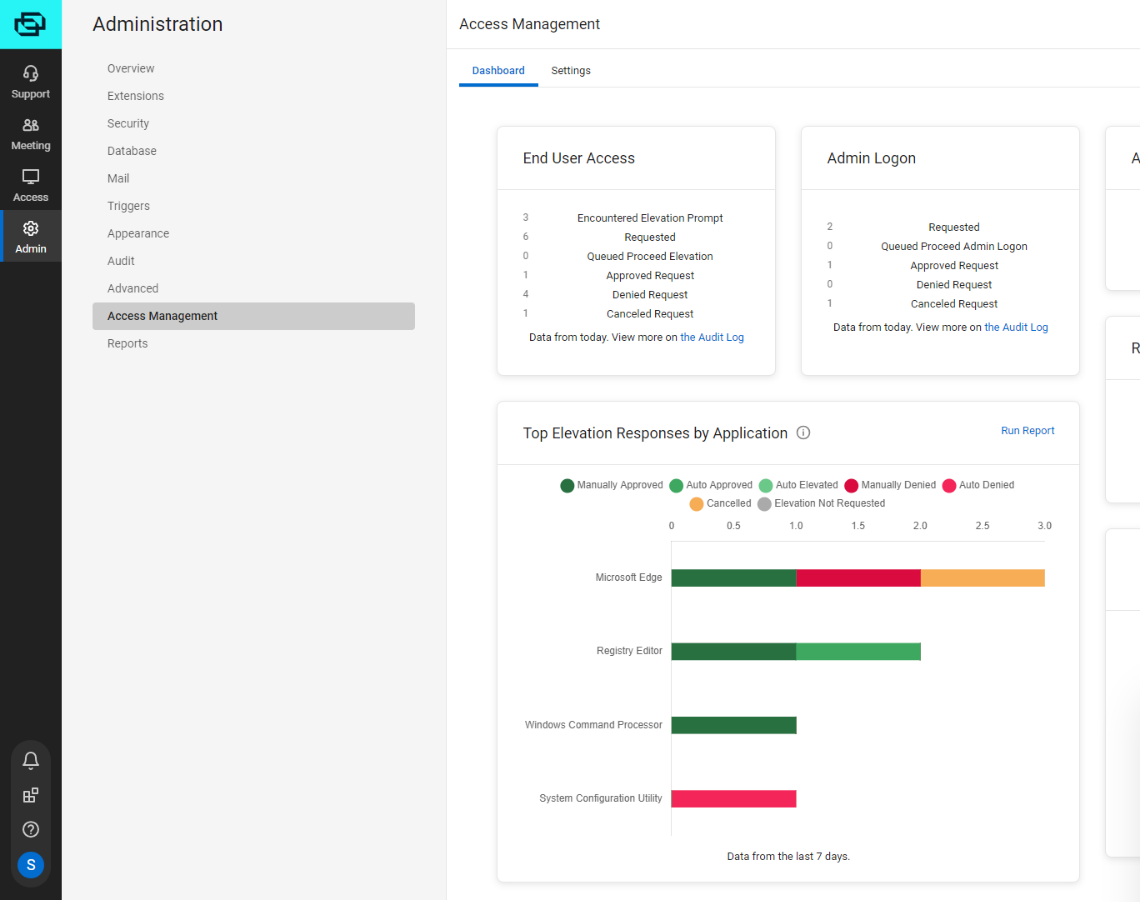The image size is (1140, 902).
Task: Switch to the Settings tab
Action: click(571, 71)
